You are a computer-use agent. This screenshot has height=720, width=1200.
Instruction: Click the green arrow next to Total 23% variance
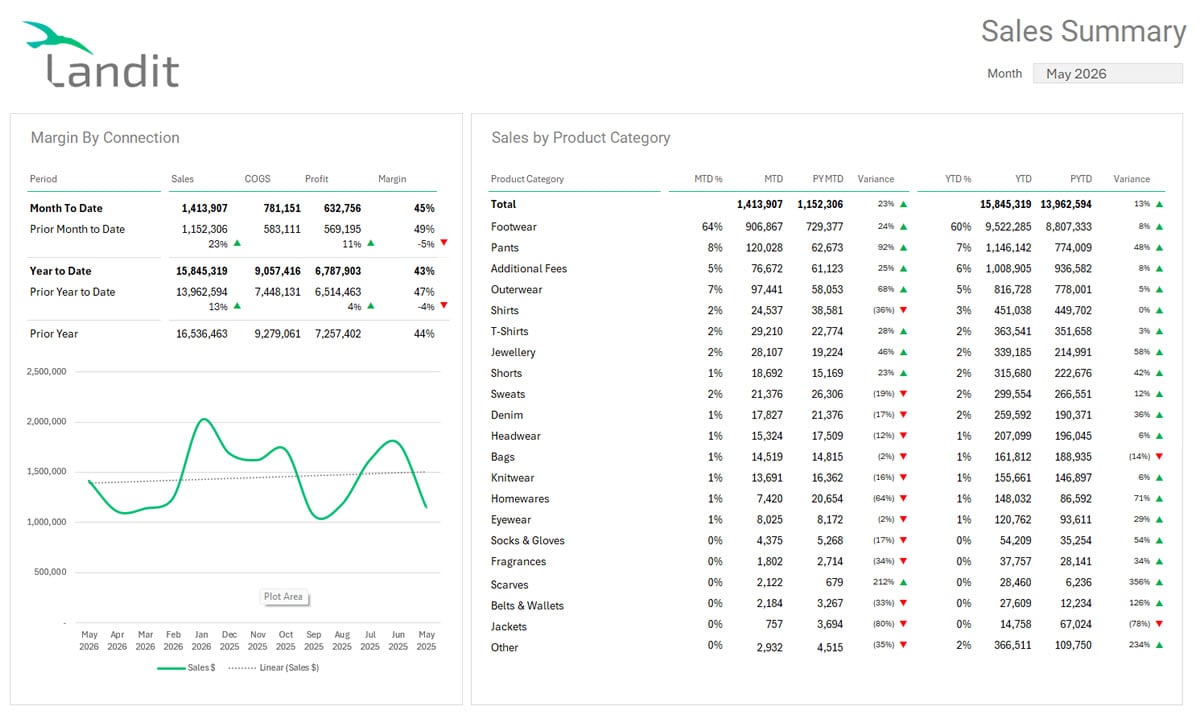pos(903,204)
